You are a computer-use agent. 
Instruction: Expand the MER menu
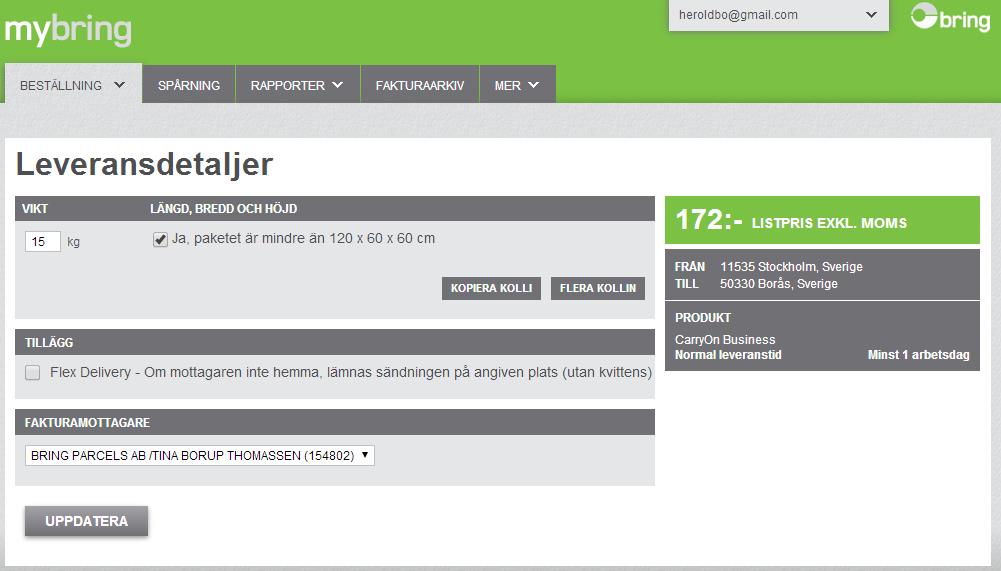517,85
